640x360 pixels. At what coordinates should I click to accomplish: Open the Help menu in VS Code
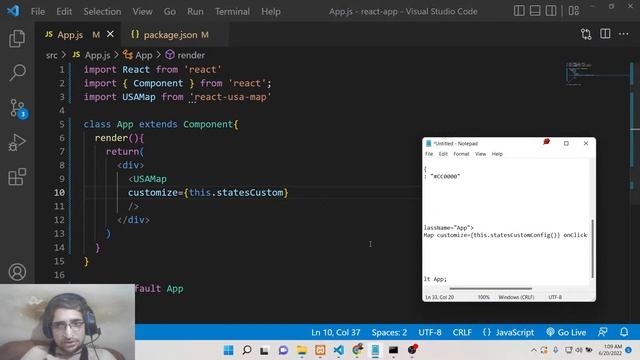coord(271,11)
